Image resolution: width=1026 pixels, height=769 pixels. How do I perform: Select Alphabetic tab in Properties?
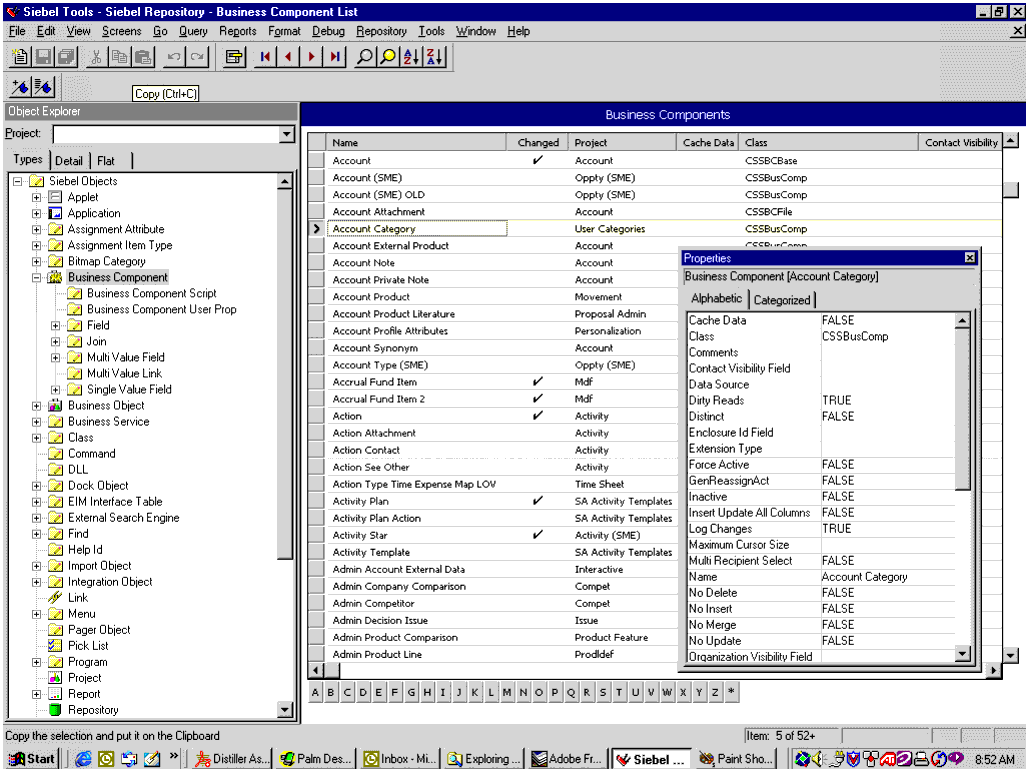click(x=716, y=298)
